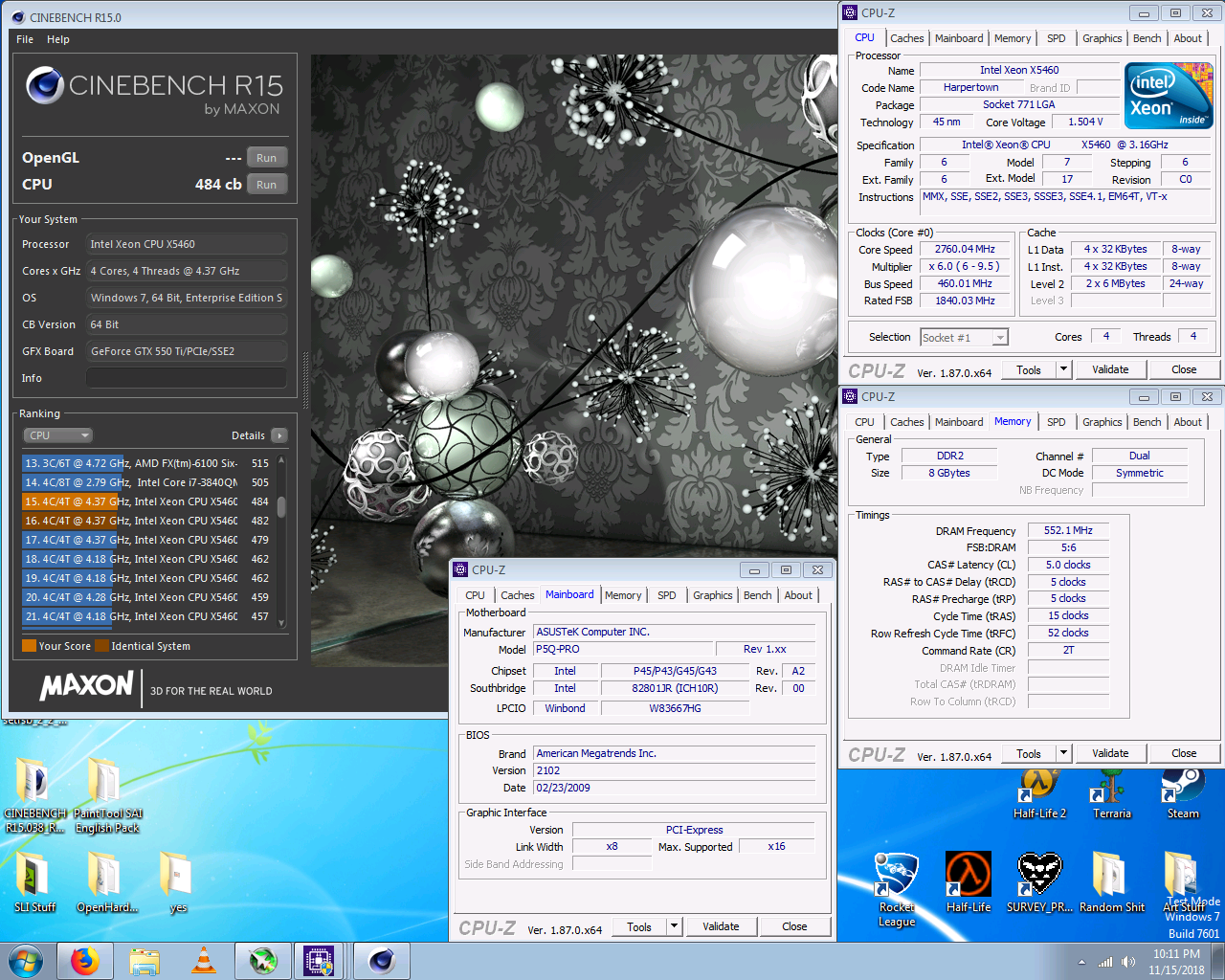Select Graphics tab in Memory CPU-Z window

(x=1102, y=422)
